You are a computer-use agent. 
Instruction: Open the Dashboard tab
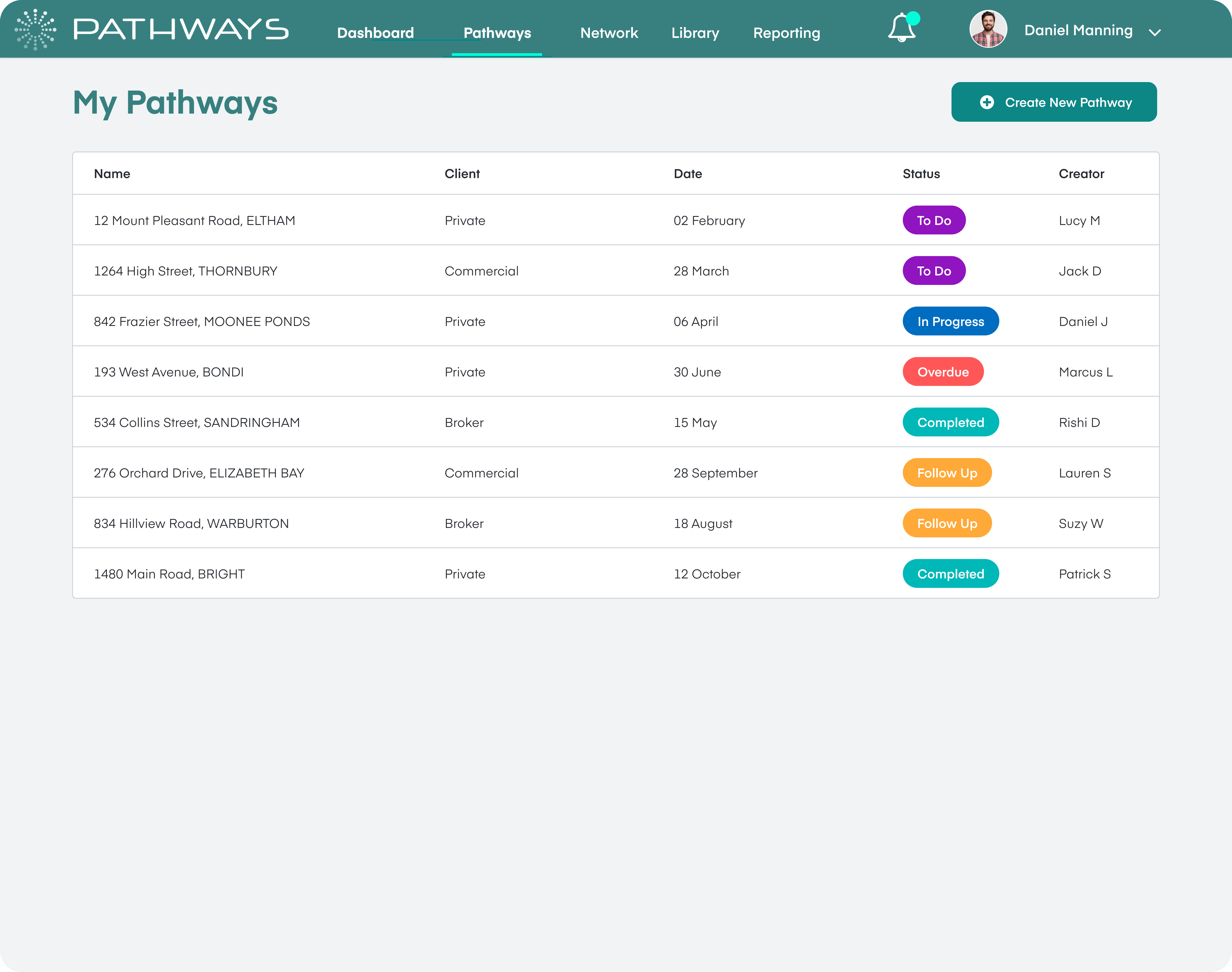[x=375, y=33]
